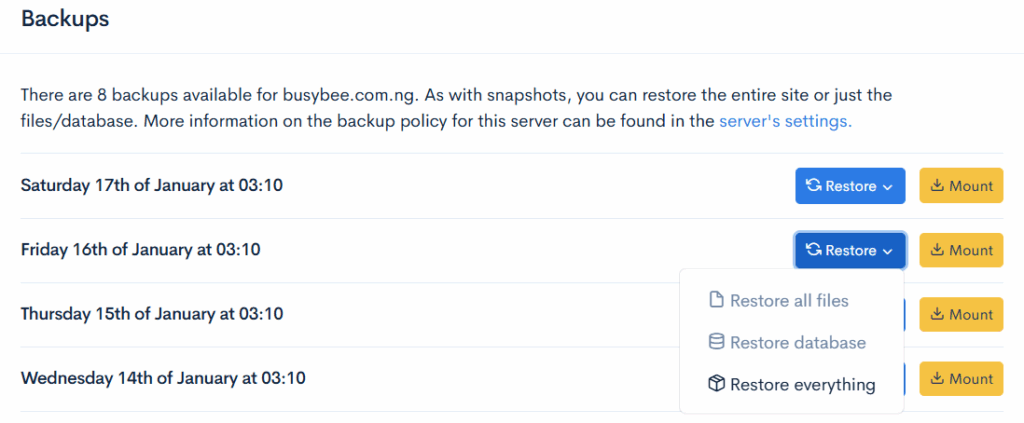The height and width of the screenshot is (423, 1024).
Task: Select Restore everything menu option
Action: 802,384
